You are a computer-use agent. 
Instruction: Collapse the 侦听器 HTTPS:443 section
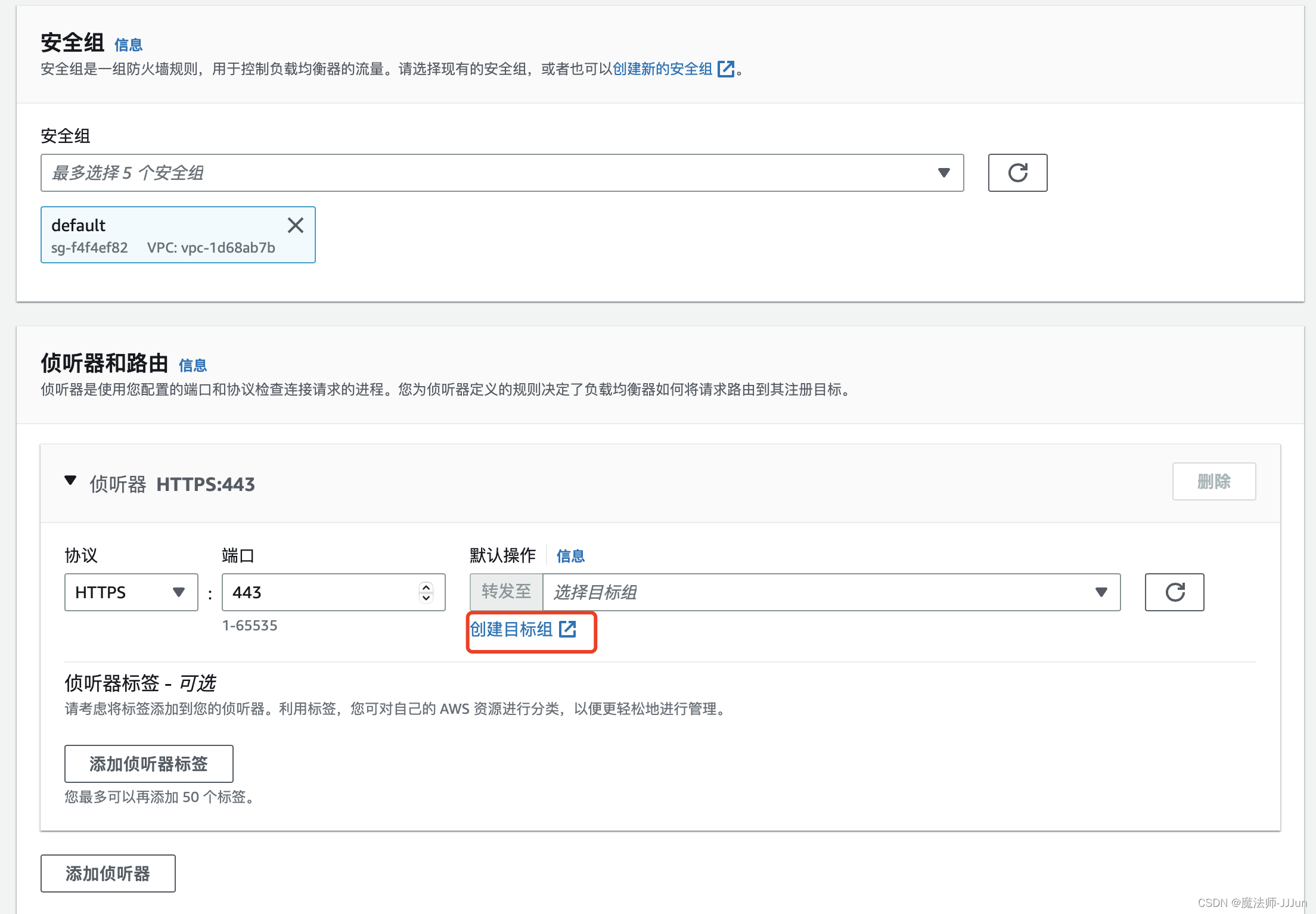(x=70, y=480)
